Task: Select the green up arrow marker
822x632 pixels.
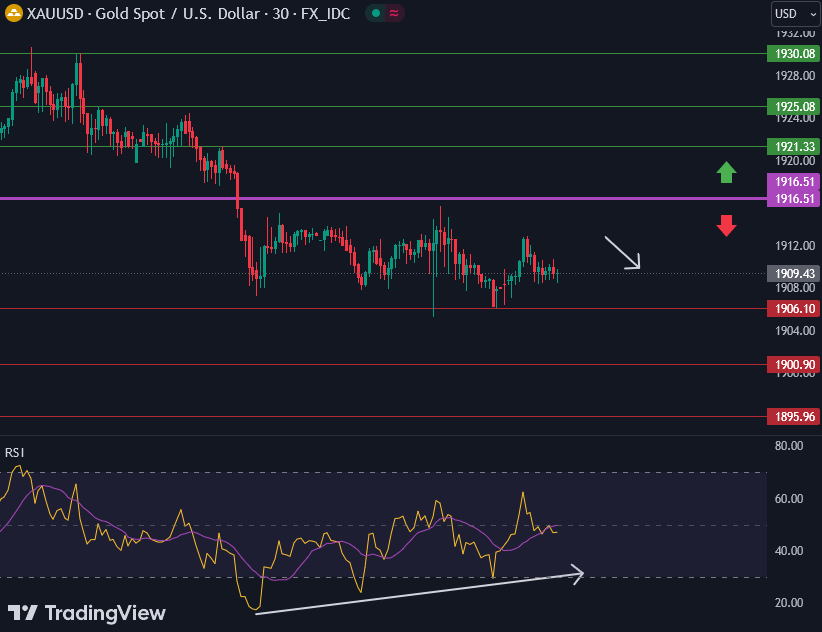Action: click(x=727, y=174)
